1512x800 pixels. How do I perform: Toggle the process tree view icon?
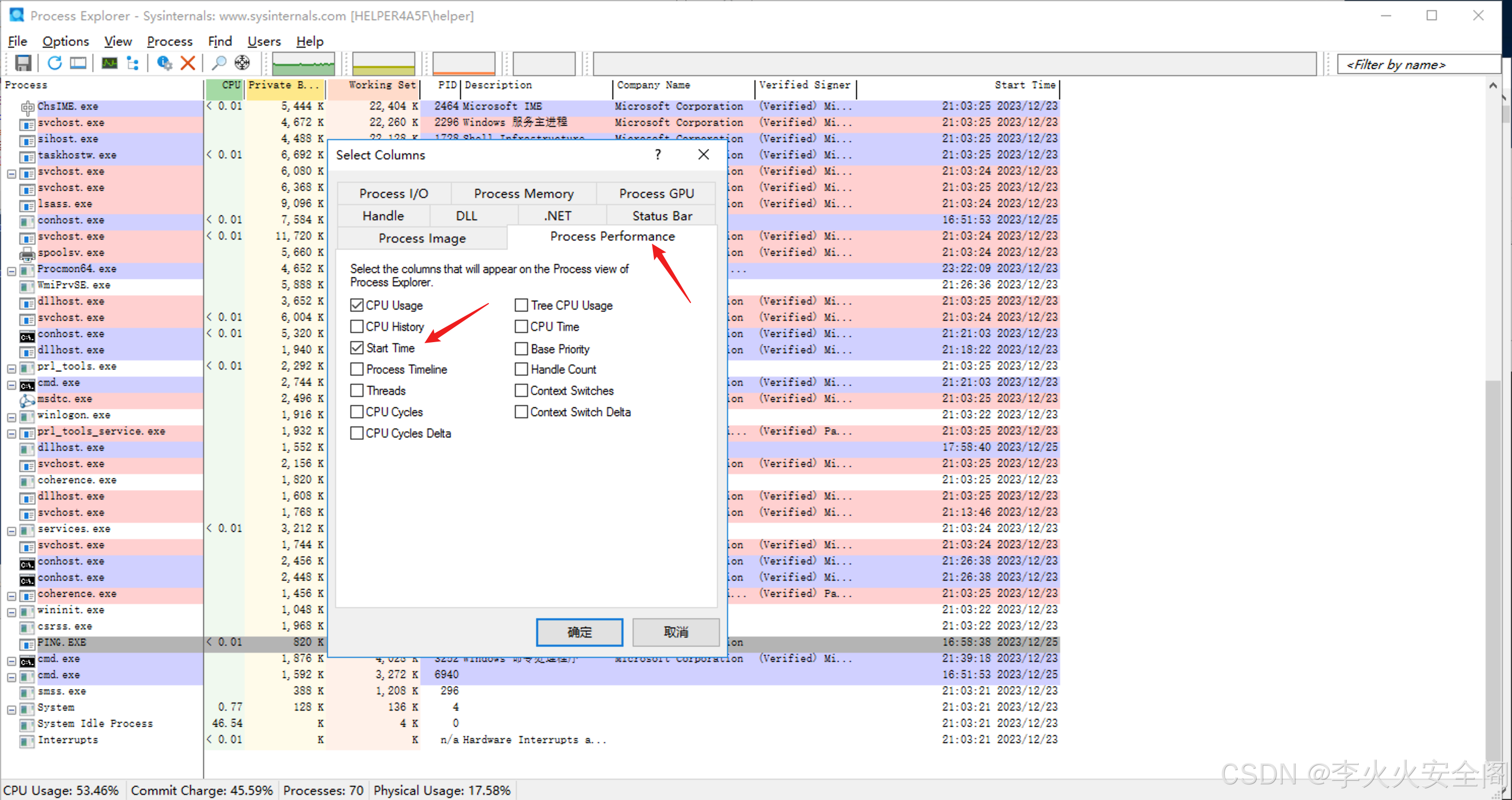click(x=133, y=63)
